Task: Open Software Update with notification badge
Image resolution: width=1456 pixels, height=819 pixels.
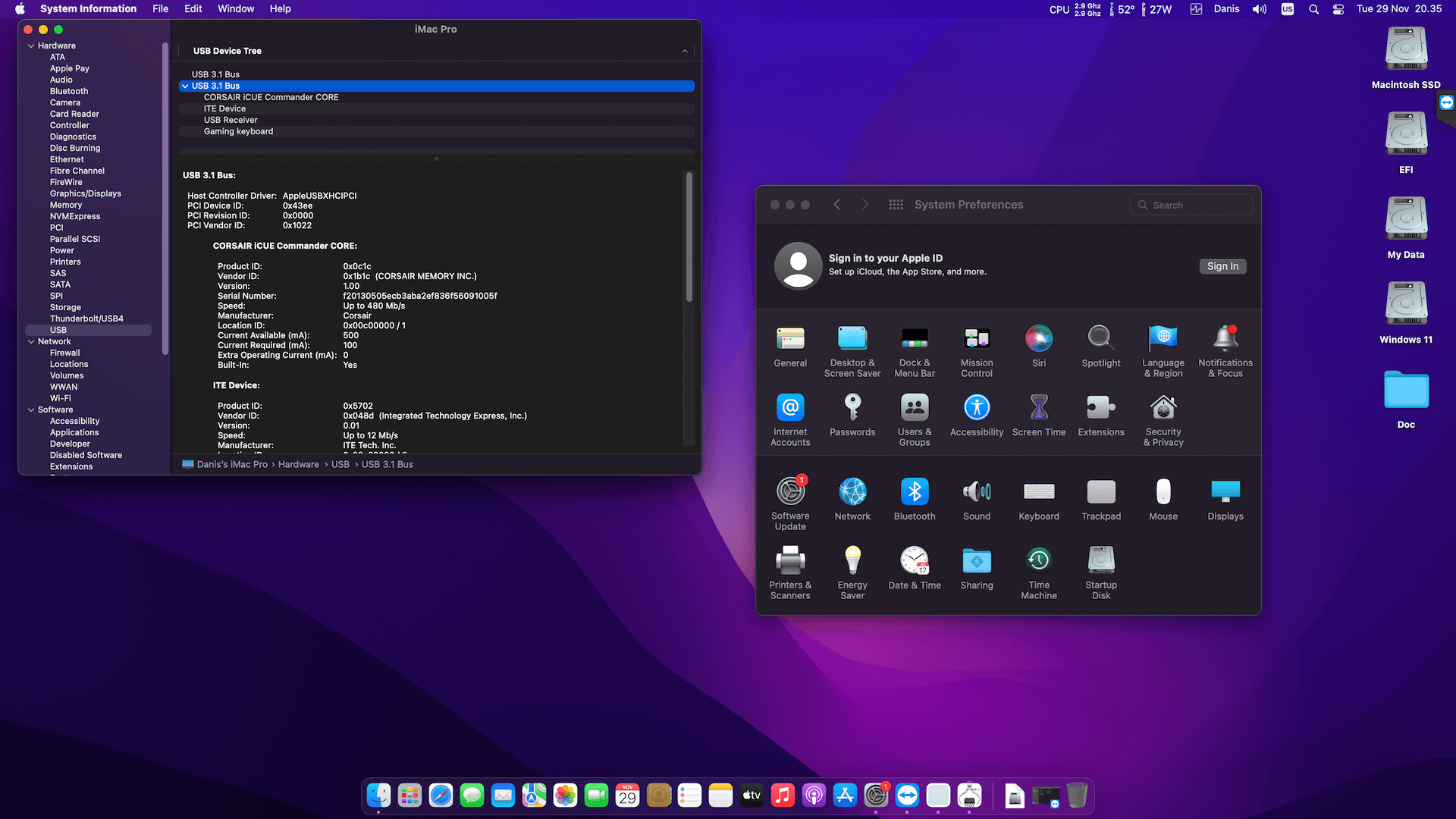Action: [790, 492]
